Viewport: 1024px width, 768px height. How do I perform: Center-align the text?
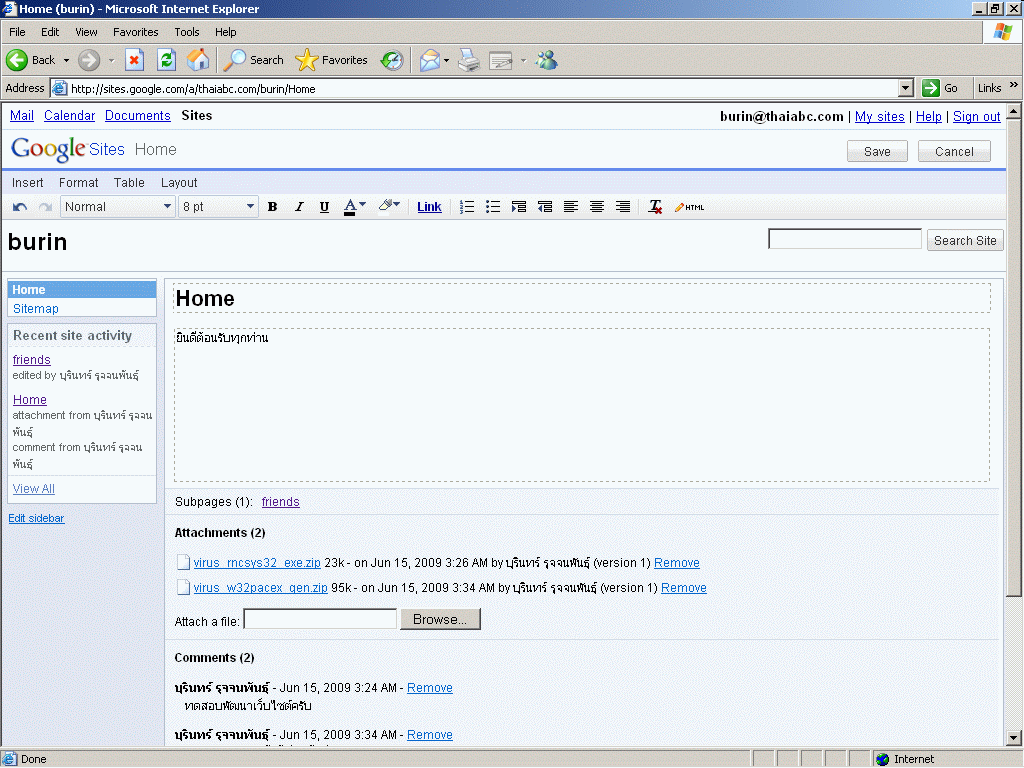pos(597,207)
